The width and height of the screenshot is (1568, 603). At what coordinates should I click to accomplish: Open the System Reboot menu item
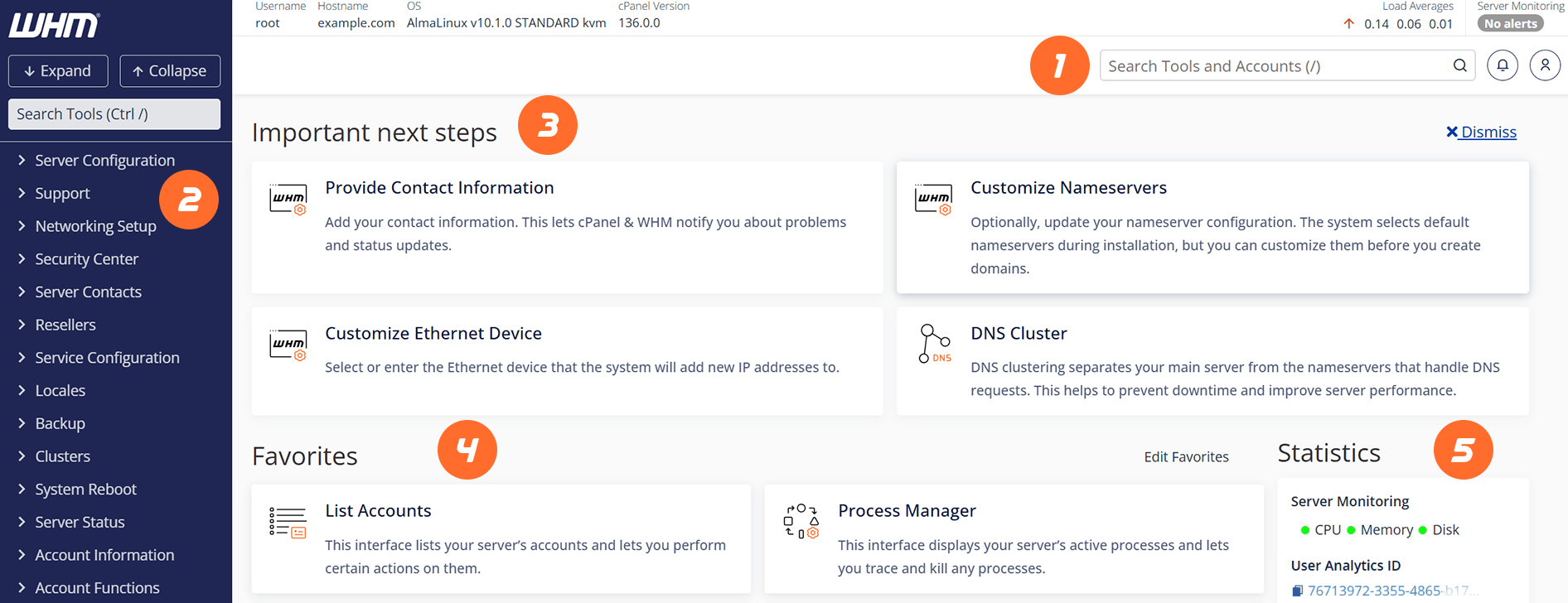tap(85, 490)
